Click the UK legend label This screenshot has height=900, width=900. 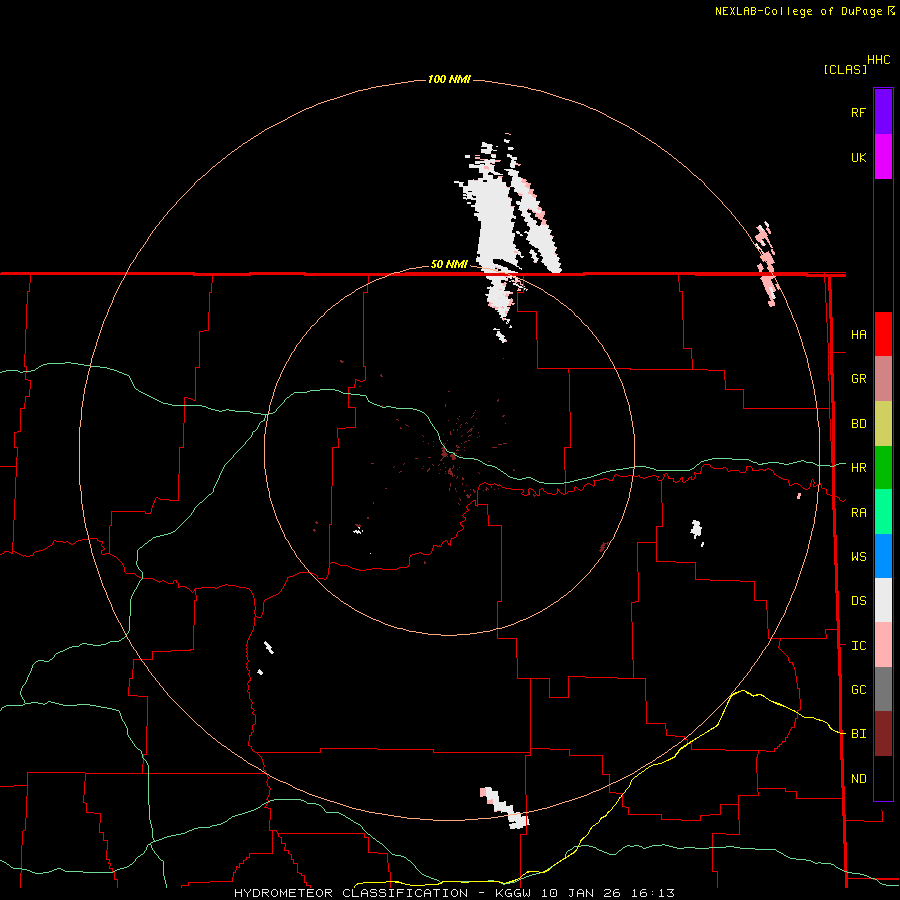[858, 157]
